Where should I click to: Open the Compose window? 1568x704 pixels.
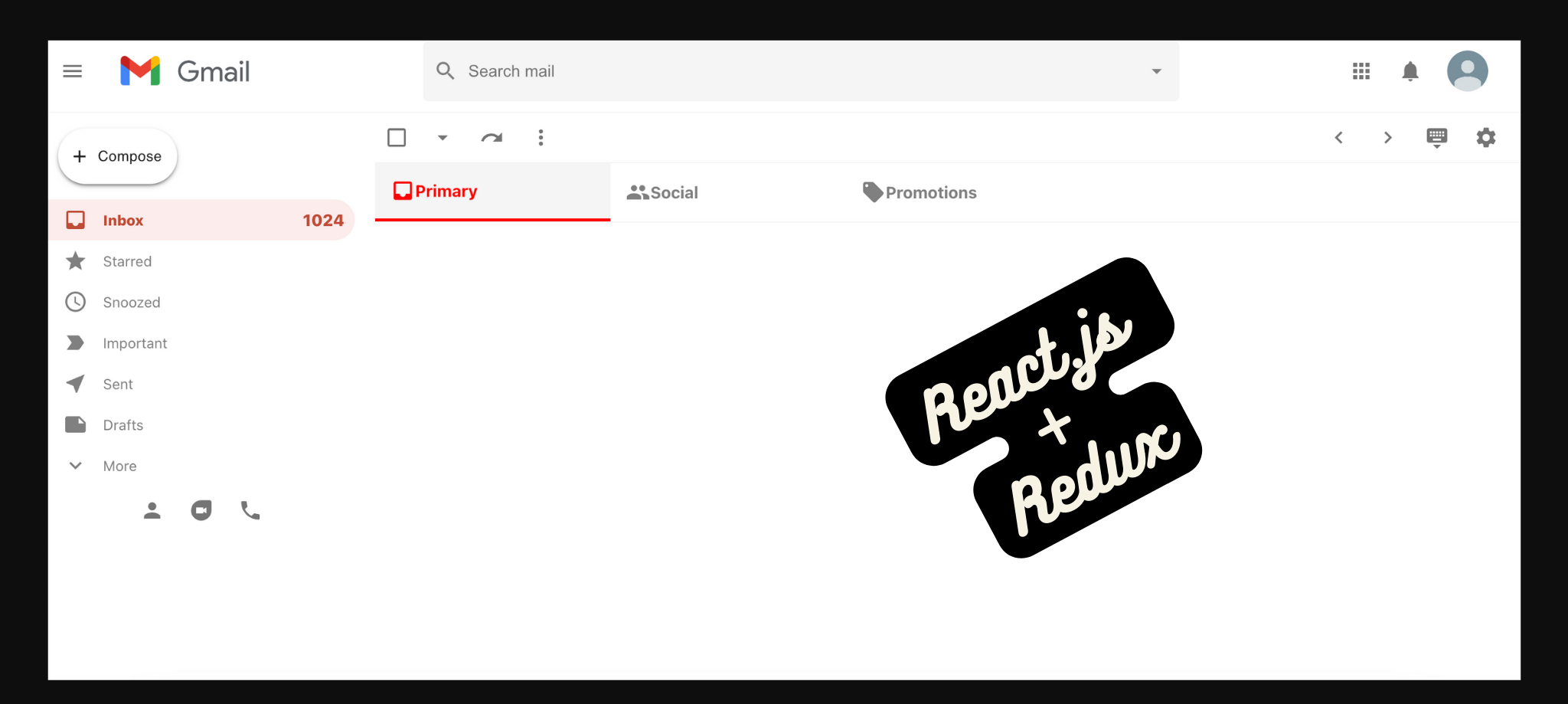click(x=116, y=156)
